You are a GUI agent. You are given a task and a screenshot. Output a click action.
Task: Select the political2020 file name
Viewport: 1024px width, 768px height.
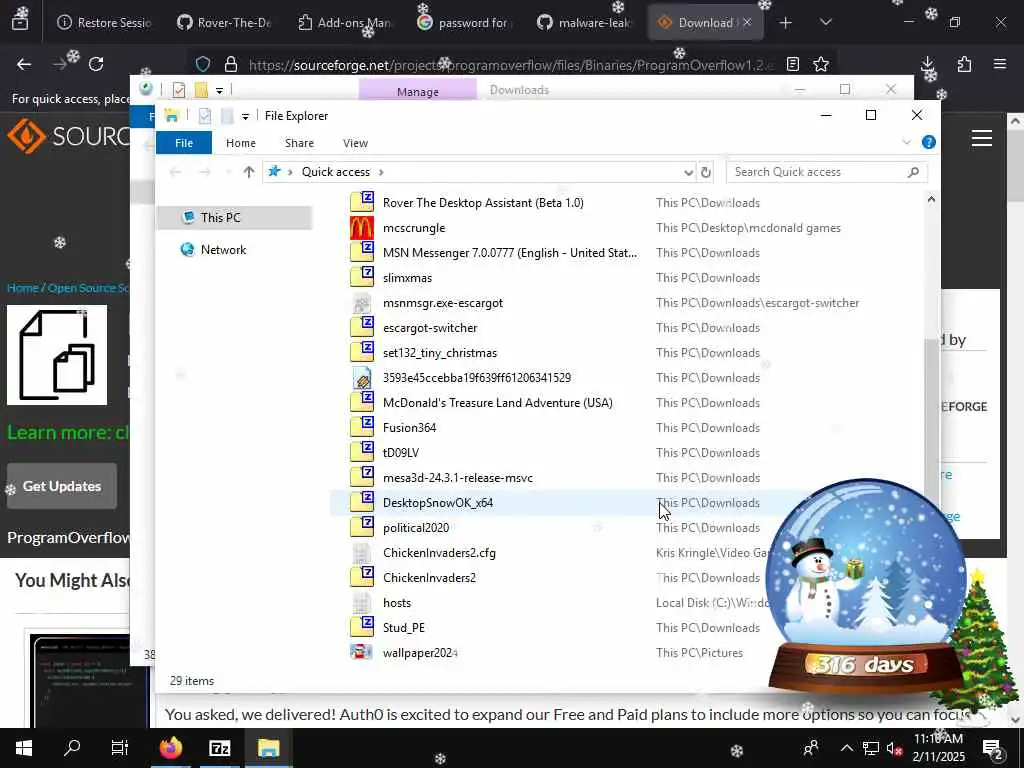pos(416,528)
